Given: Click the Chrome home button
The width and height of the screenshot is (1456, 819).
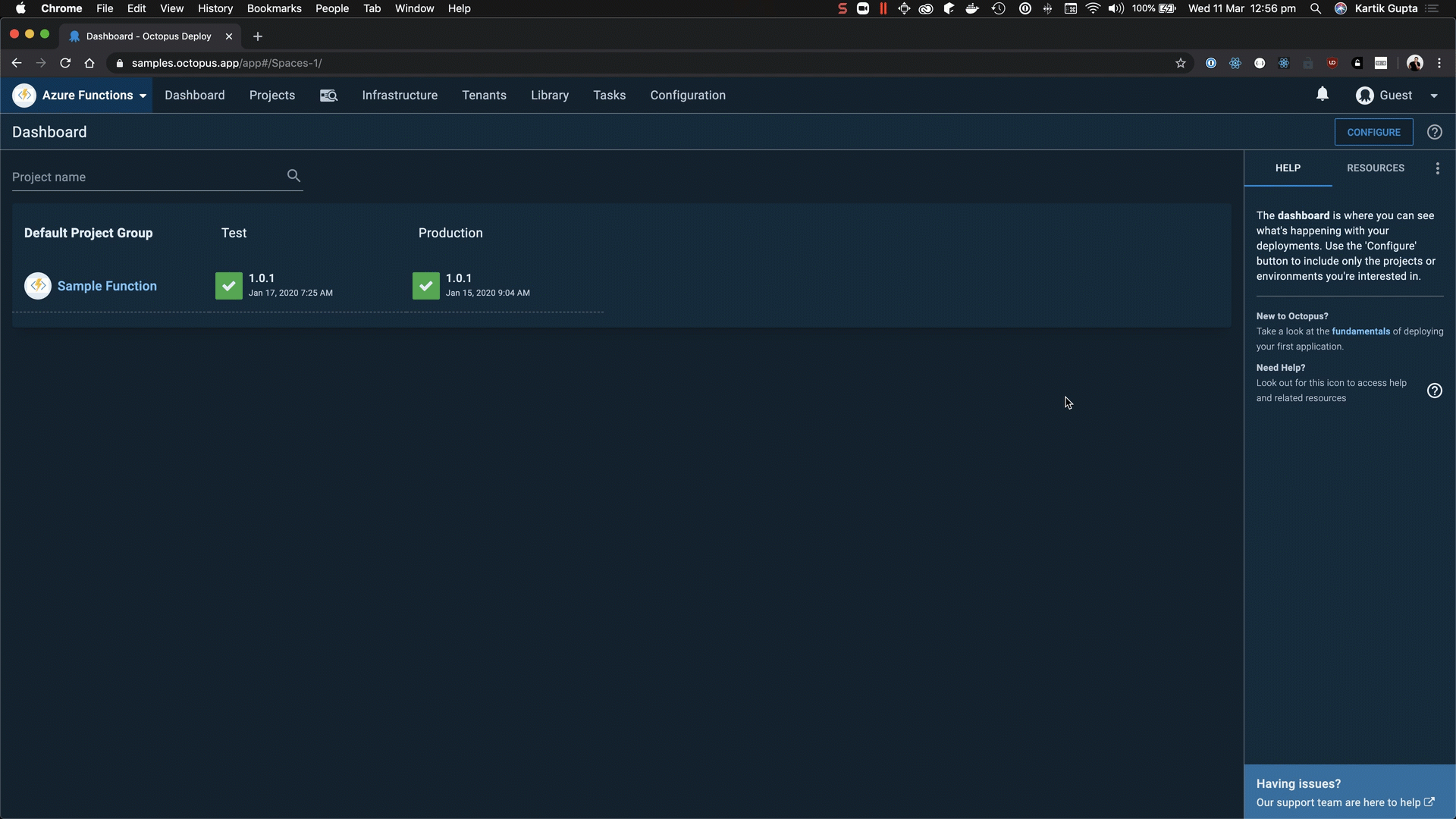Looking at the screenshot, I should pyautogui.click(x=89, y=64).
